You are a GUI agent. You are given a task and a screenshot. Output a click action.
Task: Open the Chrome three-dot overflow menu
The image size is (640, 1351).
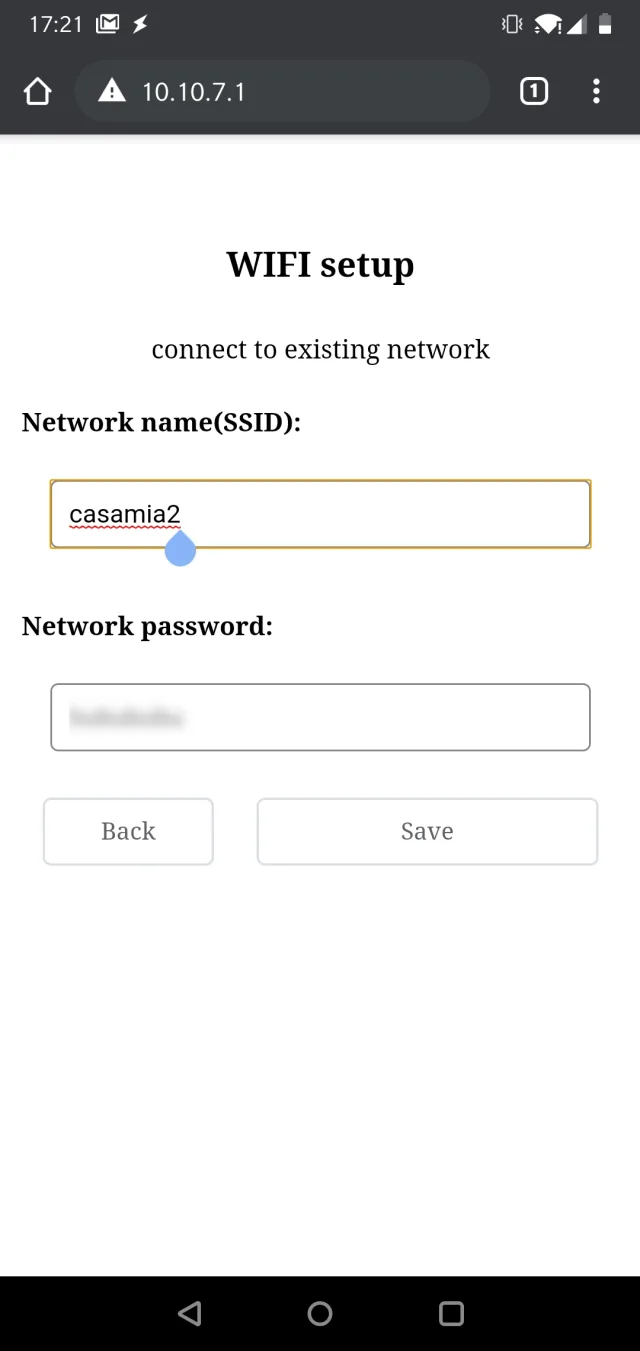596,91
